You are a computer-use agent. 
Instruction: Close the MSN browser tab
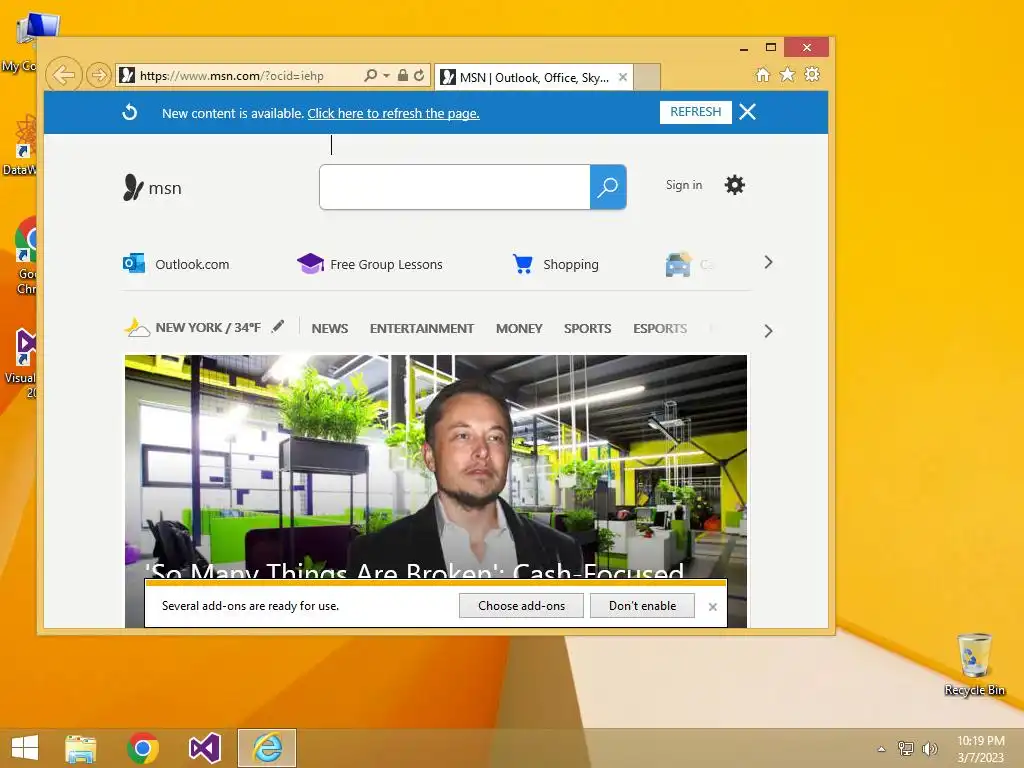click(x=623, y=77)
